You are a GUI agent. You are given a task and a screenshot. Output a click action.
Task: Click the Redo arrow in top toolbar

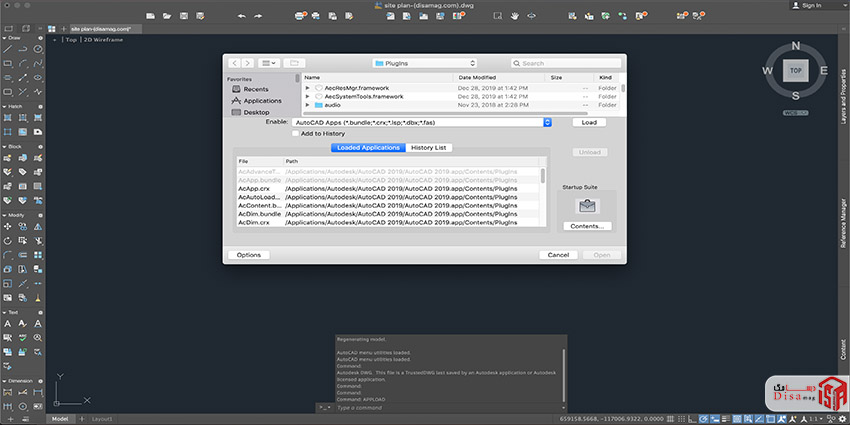(x=257, y=16)
